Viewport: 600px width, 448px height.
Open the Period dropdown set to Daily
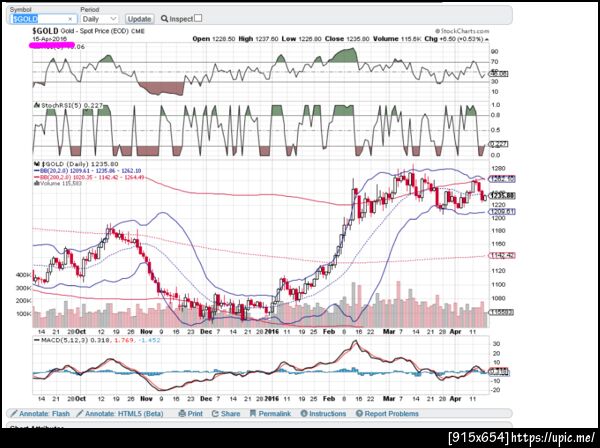click(x=99, y=19)
